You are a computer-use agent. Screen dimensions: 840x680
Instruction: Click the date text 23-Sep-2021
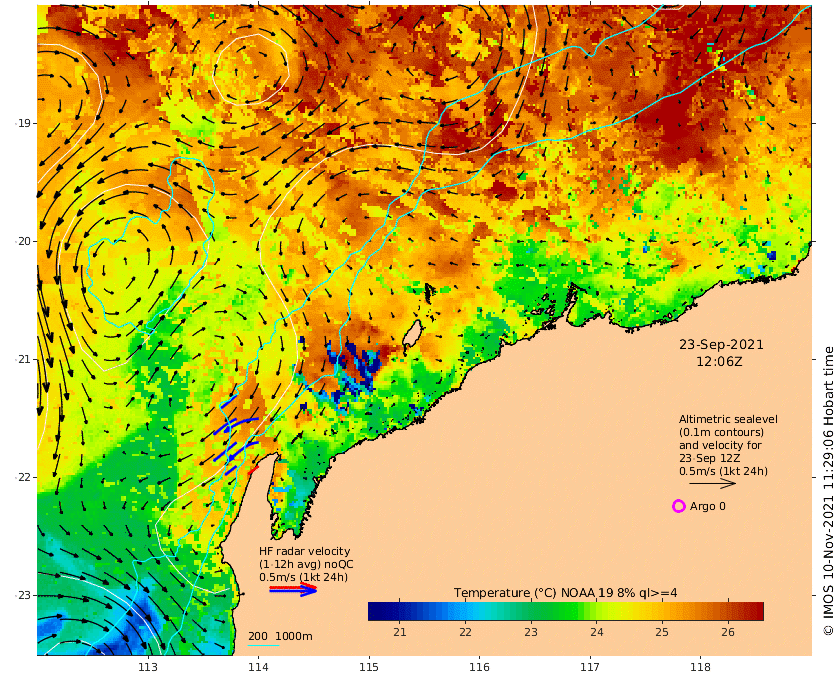click(721, 345)
